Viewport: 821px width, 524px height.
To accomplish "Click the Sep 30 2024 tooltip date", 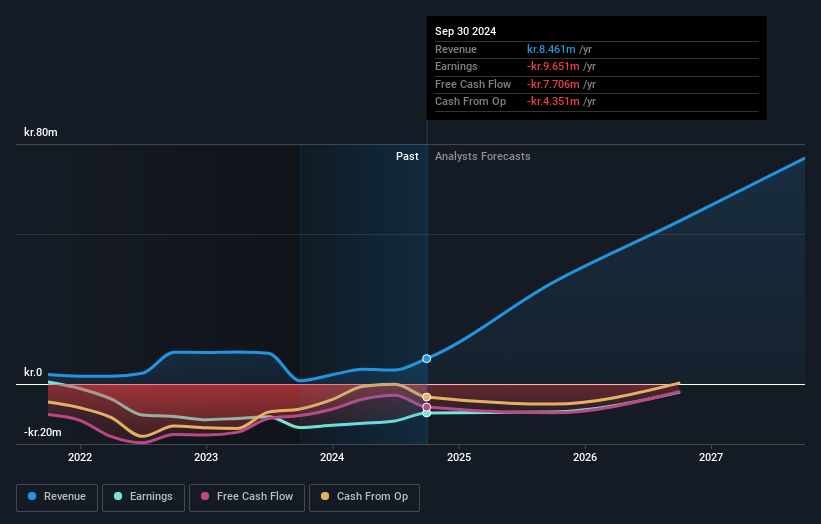I will tap(465, 31).
